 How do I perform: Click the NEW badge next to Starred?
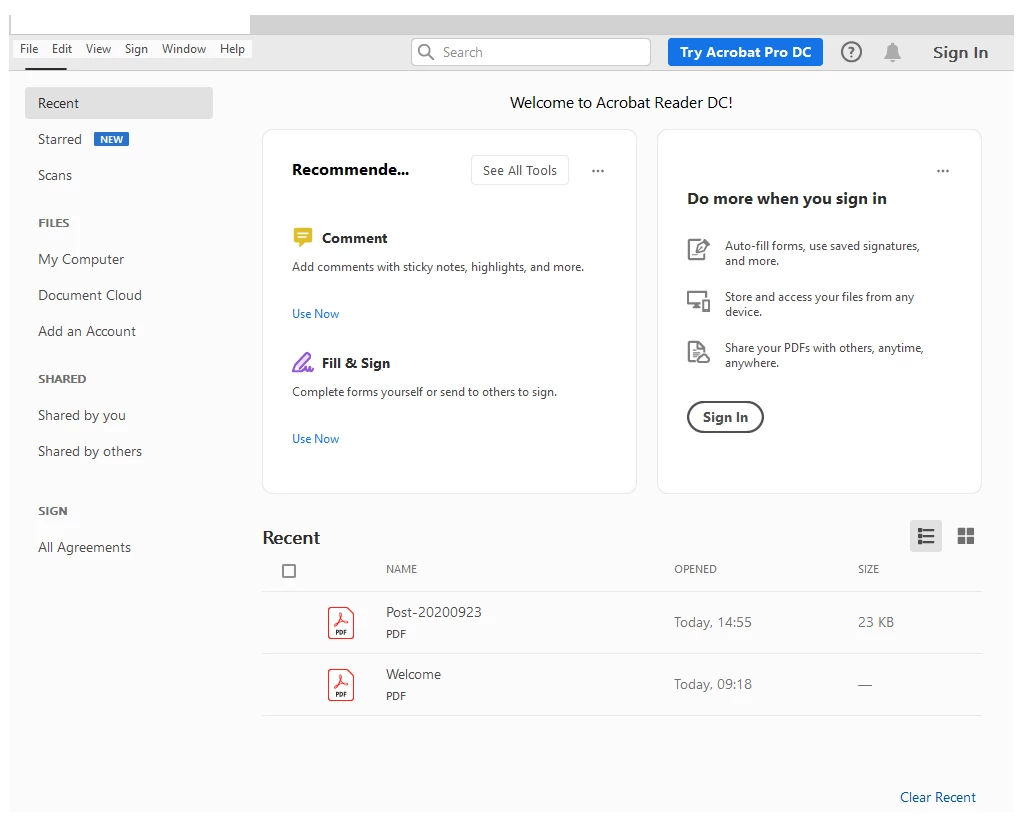[111, 139]
